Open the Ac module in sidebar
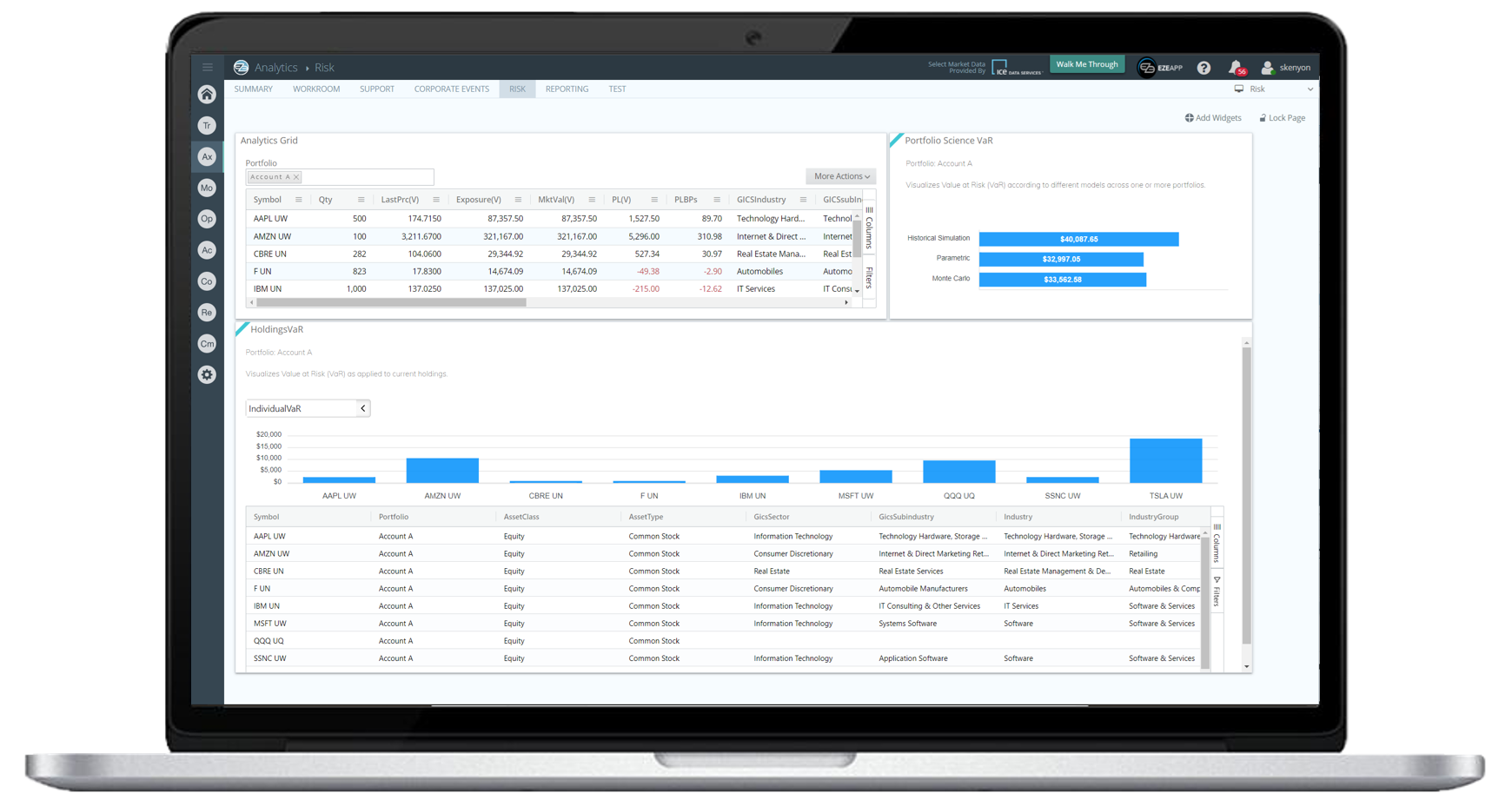The width and height of the screenshot is (1512, 793). pos(207,250)
